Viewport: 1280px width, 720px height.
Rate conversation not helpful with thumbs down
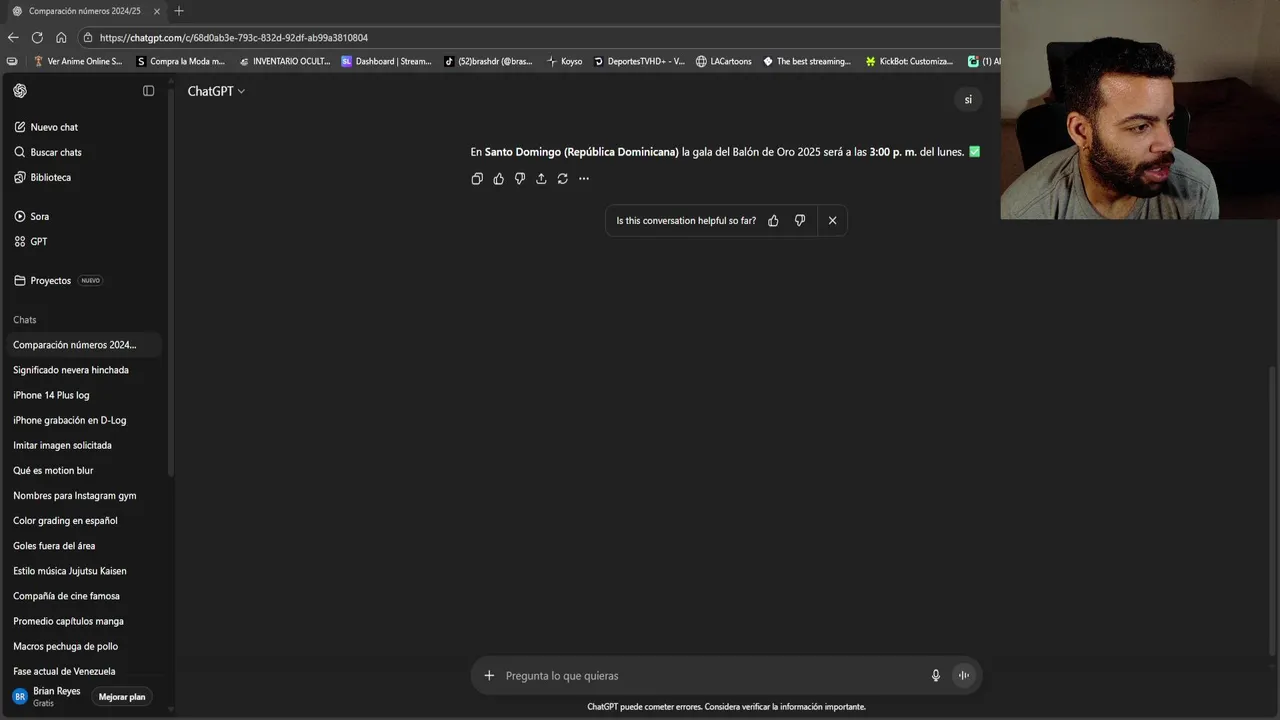point(800,221)
